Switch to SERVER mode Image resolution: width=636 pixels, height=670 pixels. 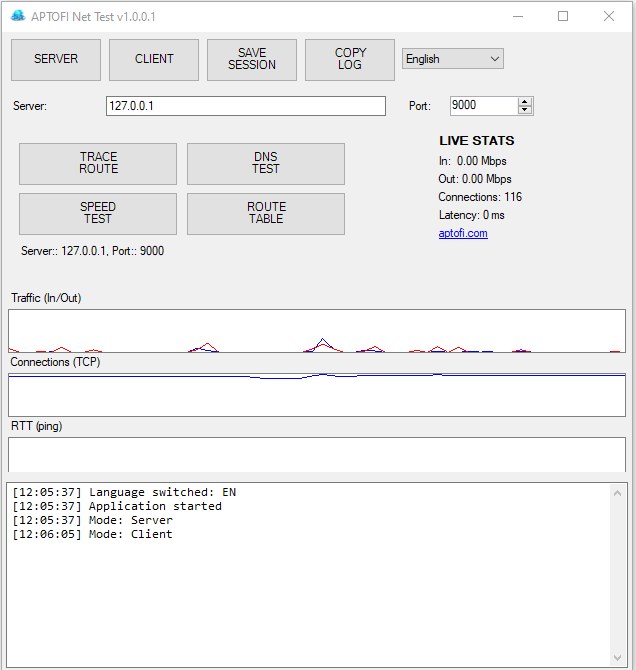(x=56, y=59)
